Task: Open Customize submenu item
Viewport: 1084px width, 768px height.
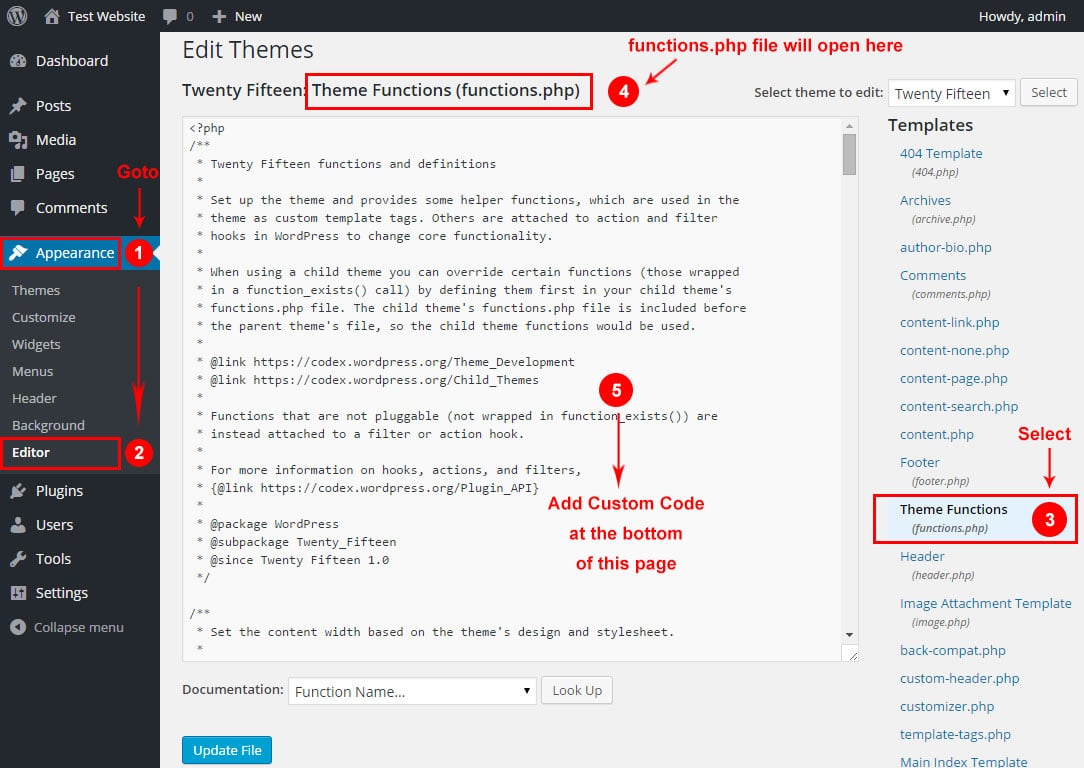Action: coord(44,317)
